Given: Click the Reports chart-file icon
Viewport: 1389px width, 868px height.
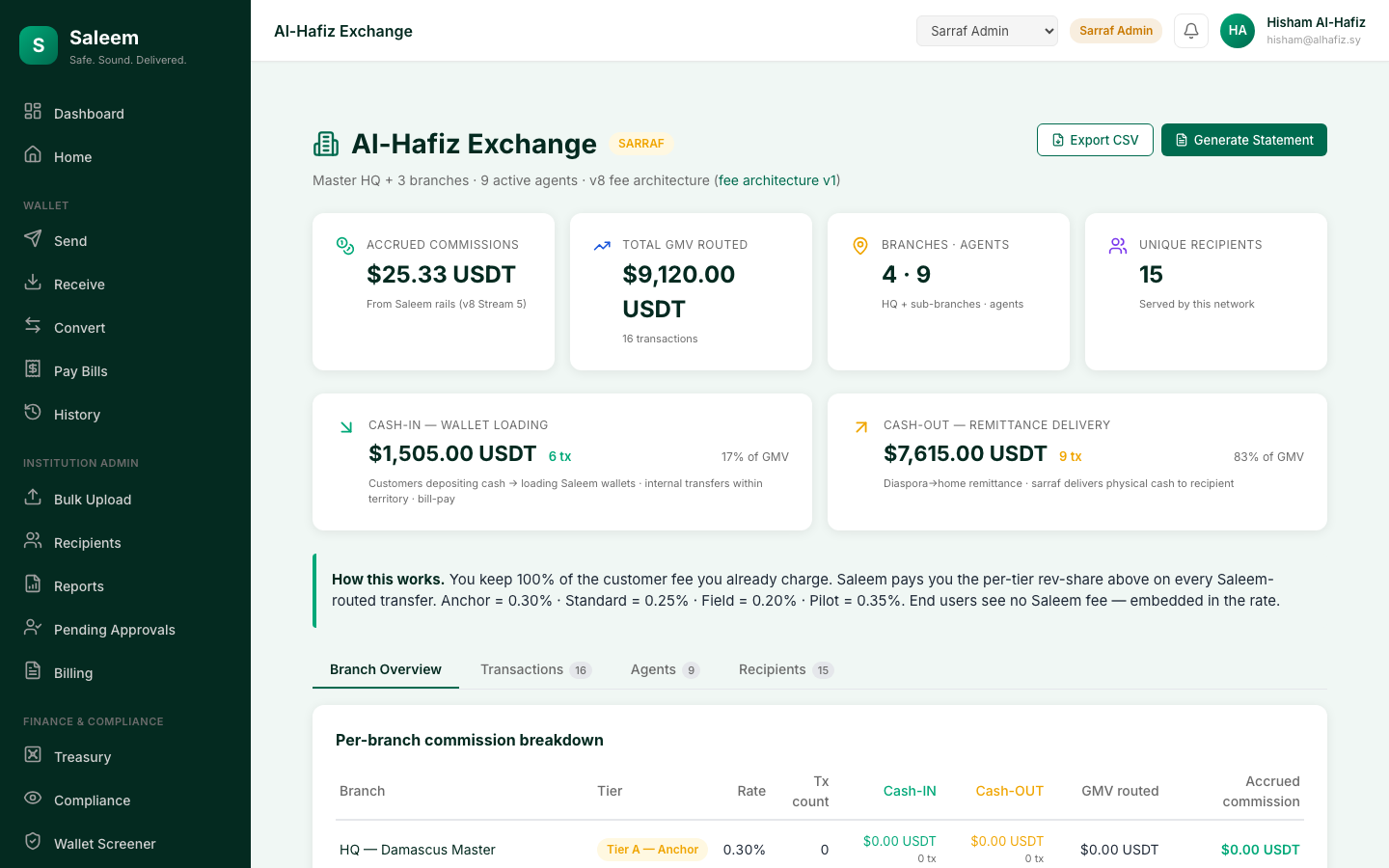Looking at the screenshot, I should [33, 583].
